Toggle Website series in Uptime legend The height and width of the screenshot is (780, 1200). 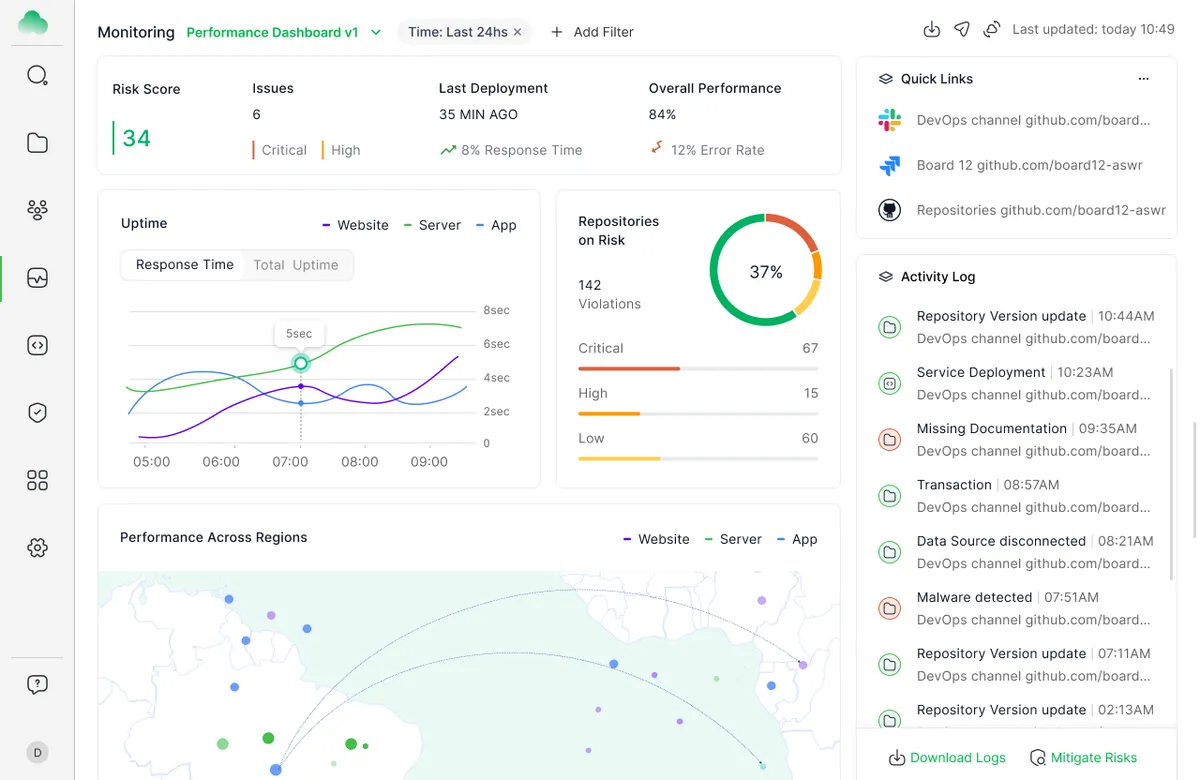[x=355, y=225]
